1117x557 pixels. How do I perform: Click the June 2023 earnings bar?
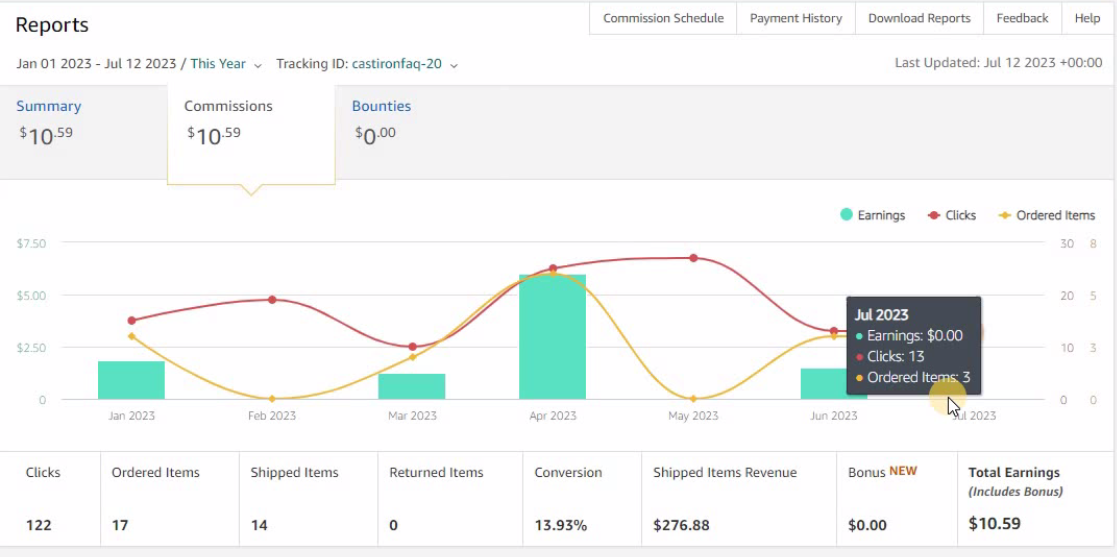tap(824, 384)
